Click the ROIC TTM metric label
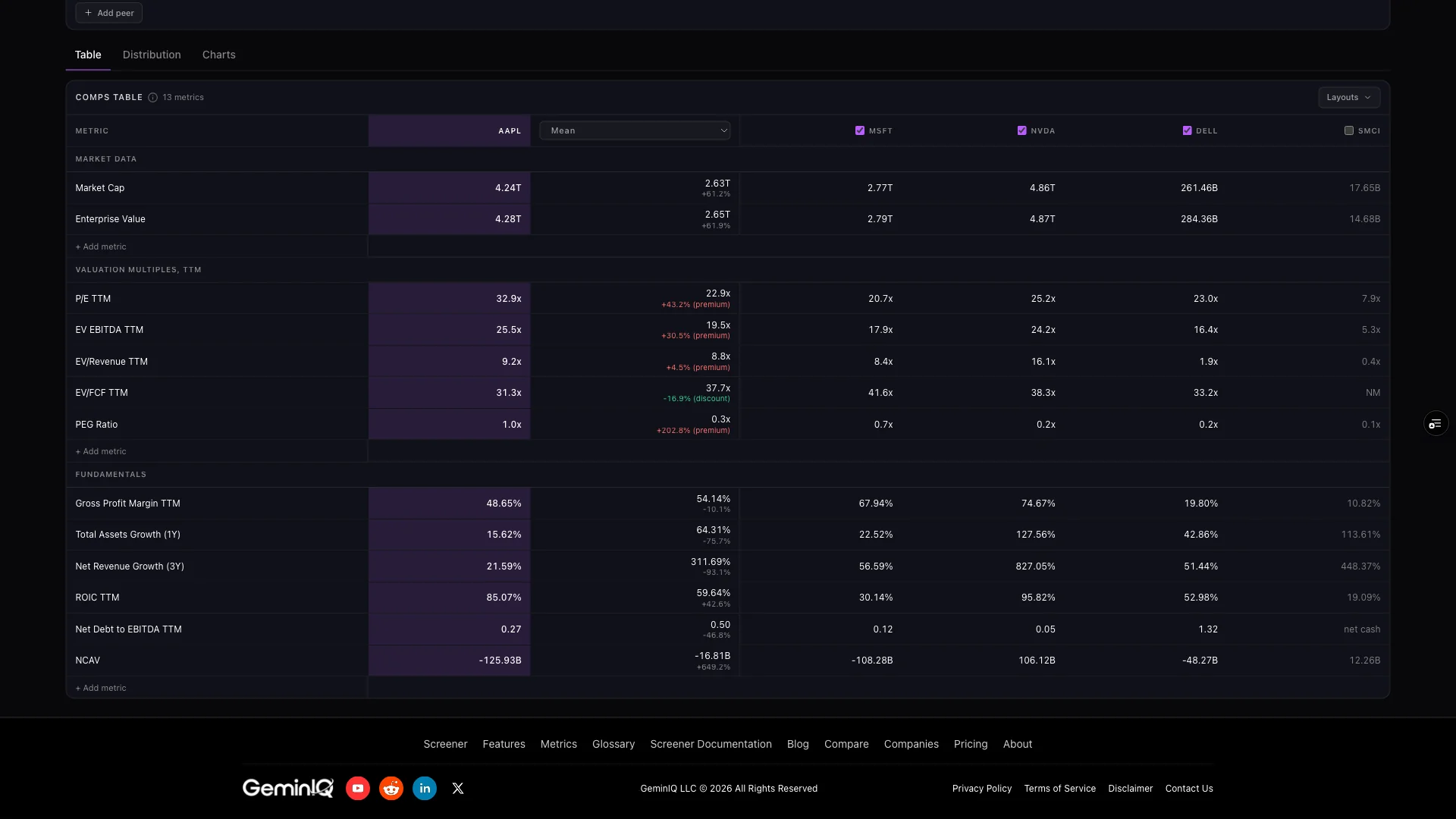 tap(97, 598)
